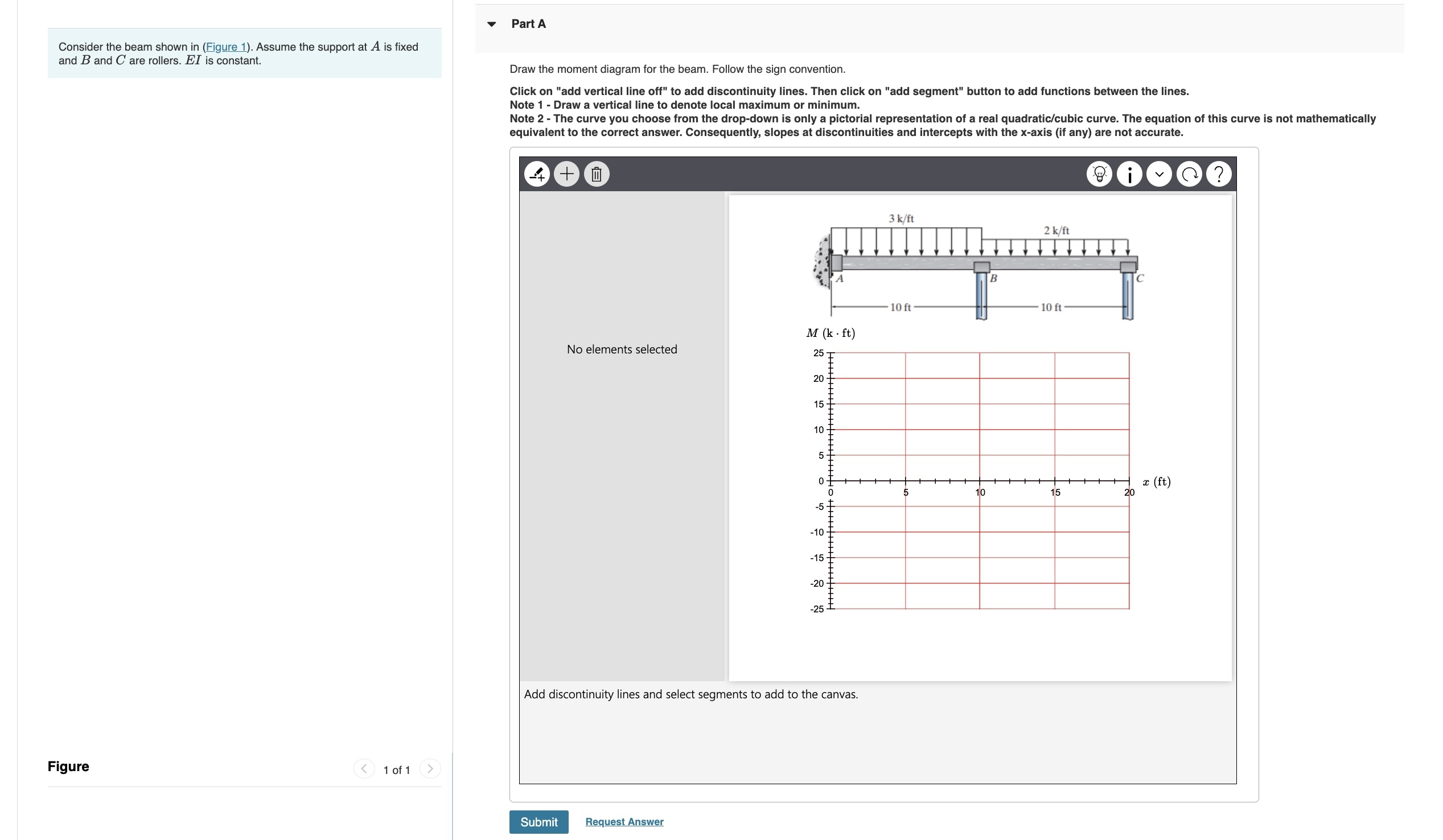1443x840 pixels.
Task: Click the No elements selected panel
Action: [x=621, y=349]
